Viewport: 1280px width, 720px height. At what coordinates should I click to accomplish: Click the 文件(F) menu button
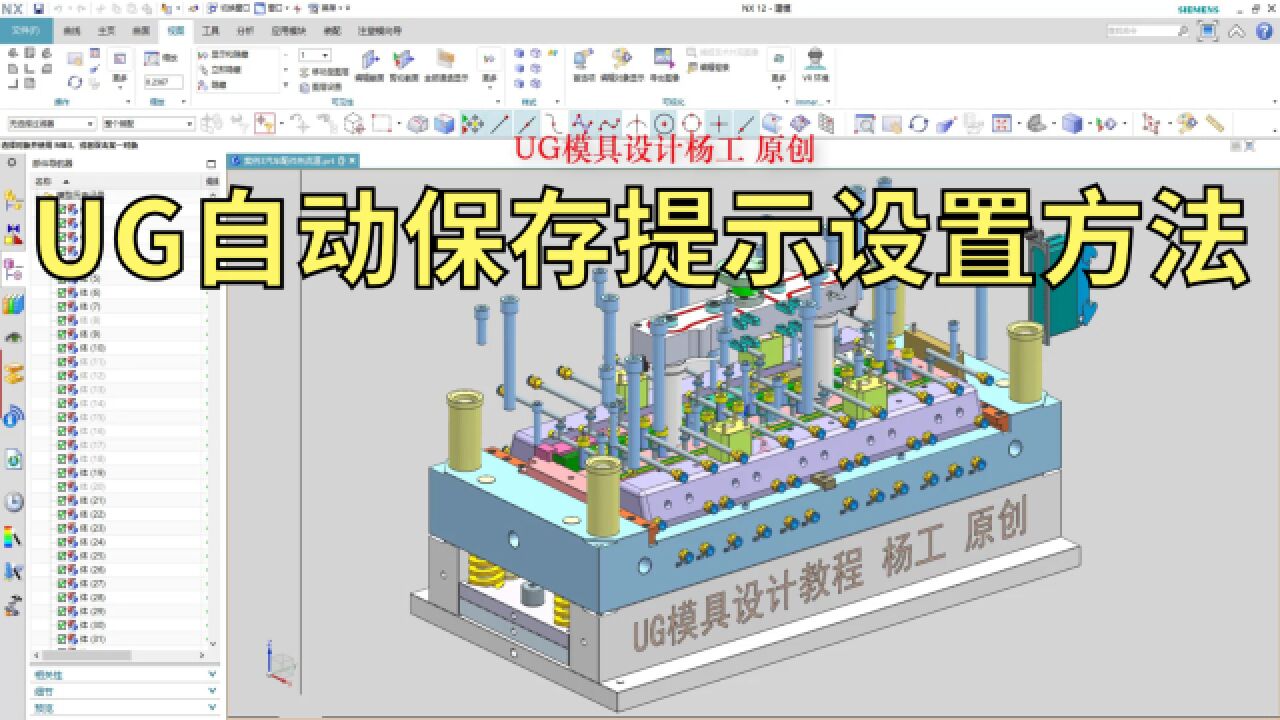coord(24,31)
